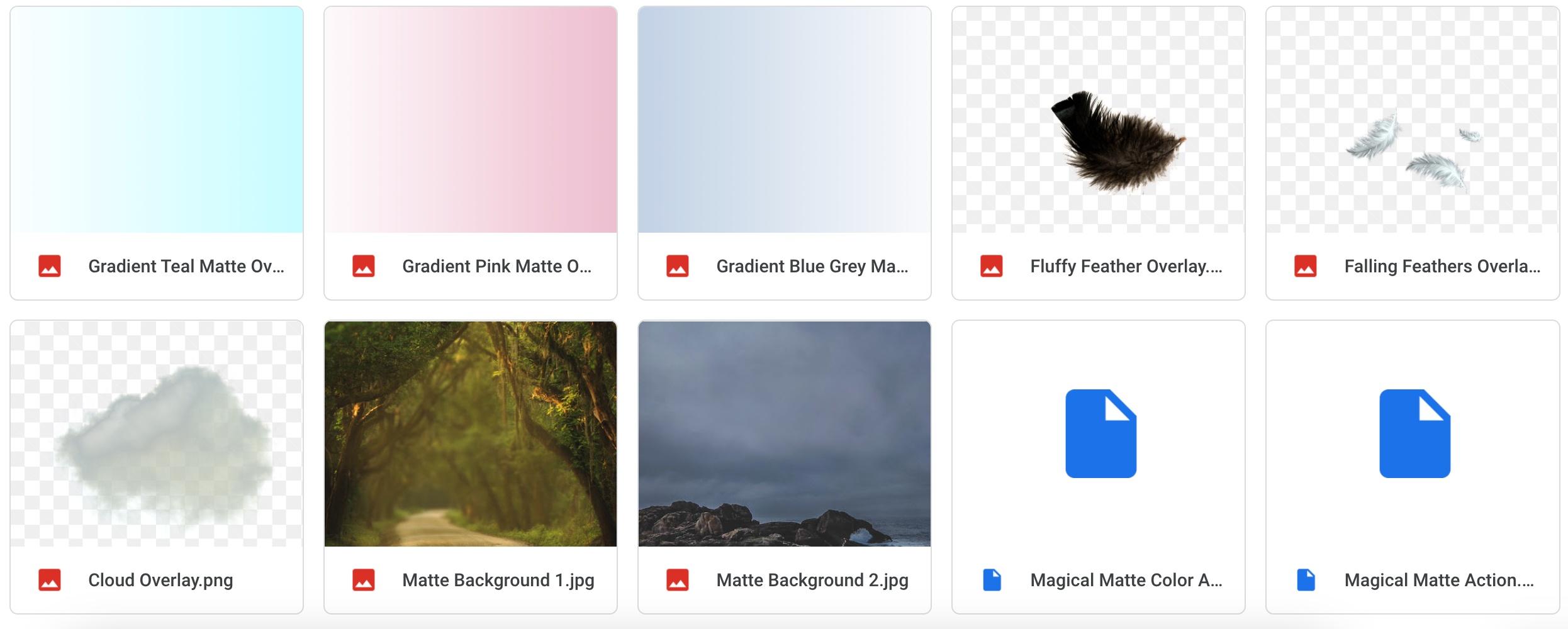Click the Matte Background 1.jpg file name
Image resolution: width=1568 pixels, height=629 pixels.
click(498, 580)
